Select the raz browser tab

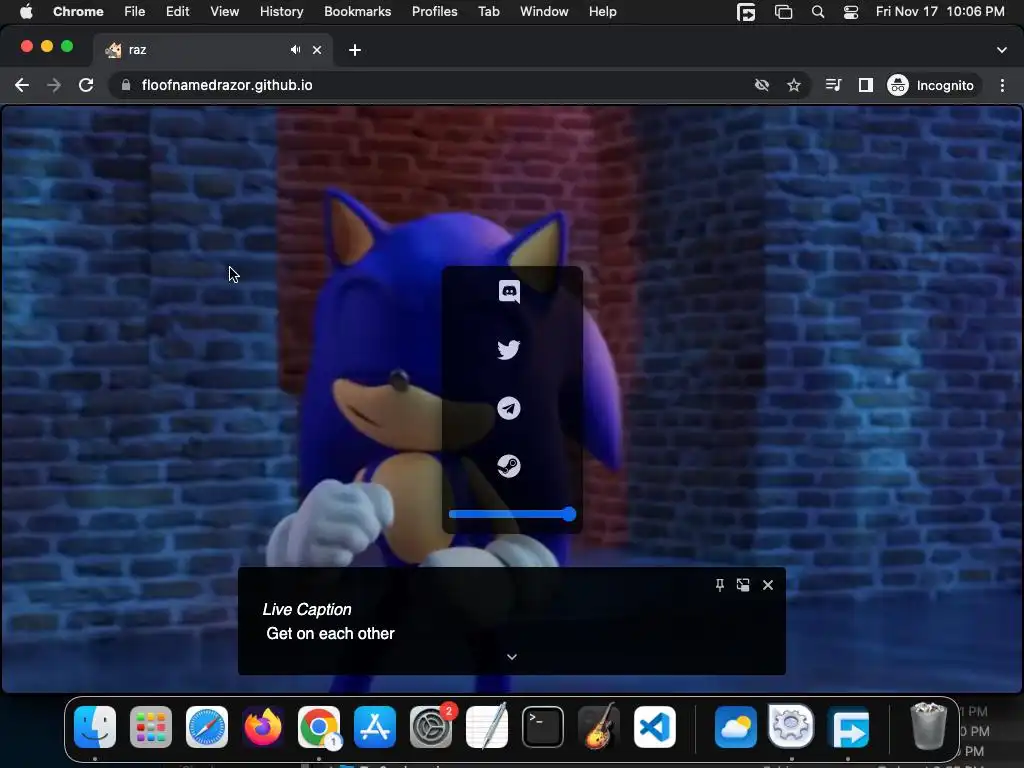(213, 50)
